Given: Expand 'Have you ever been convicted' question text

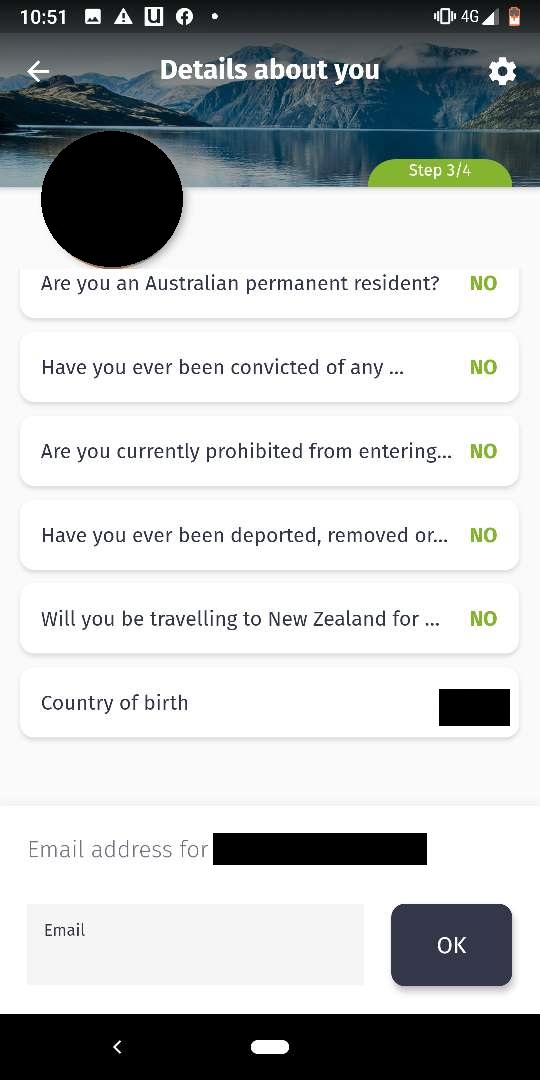Looking at the screenshot, I should (x=222, y=367).
